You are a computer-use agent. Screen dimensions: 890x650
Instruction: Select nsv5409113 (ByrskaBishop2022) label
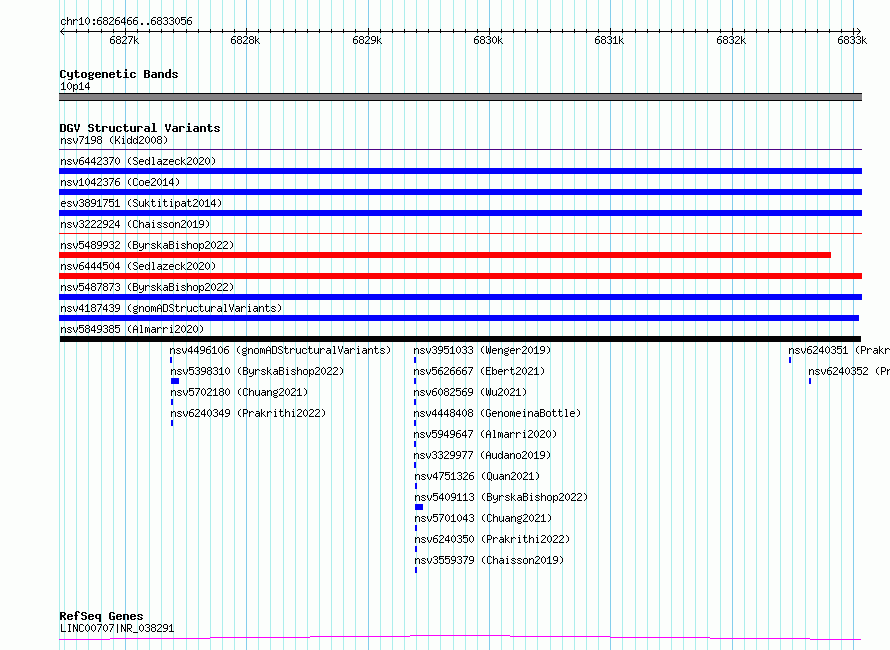tap(501, 497)
